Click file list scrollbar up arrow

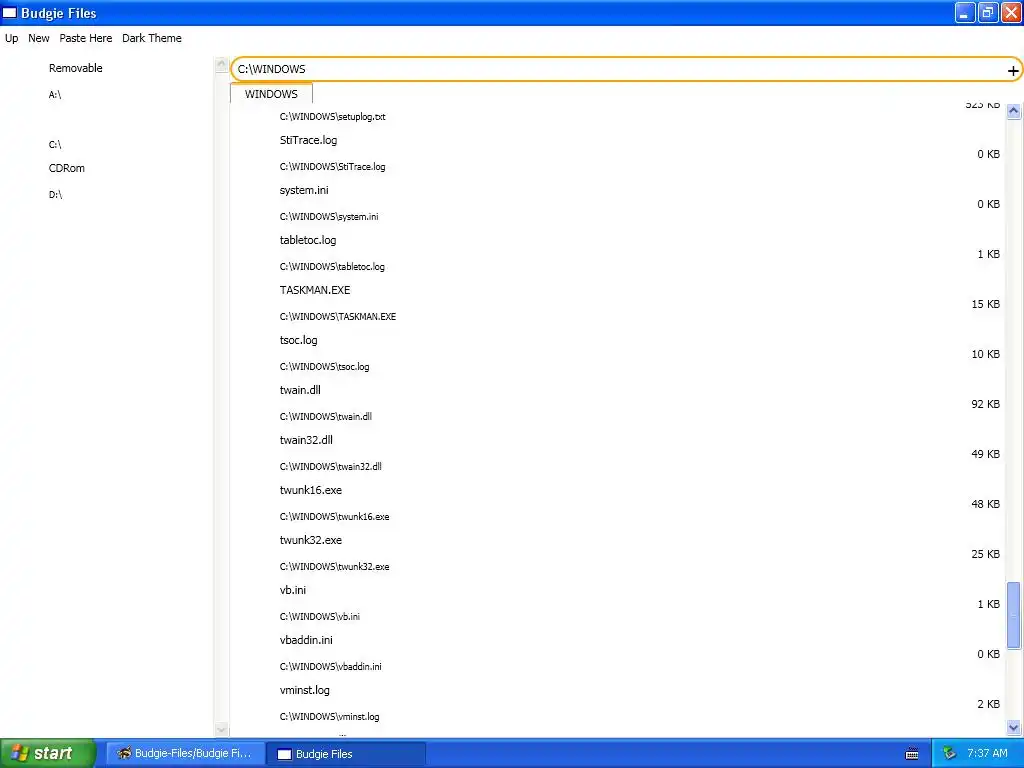pyautogui.click(x=1014, y=111)
